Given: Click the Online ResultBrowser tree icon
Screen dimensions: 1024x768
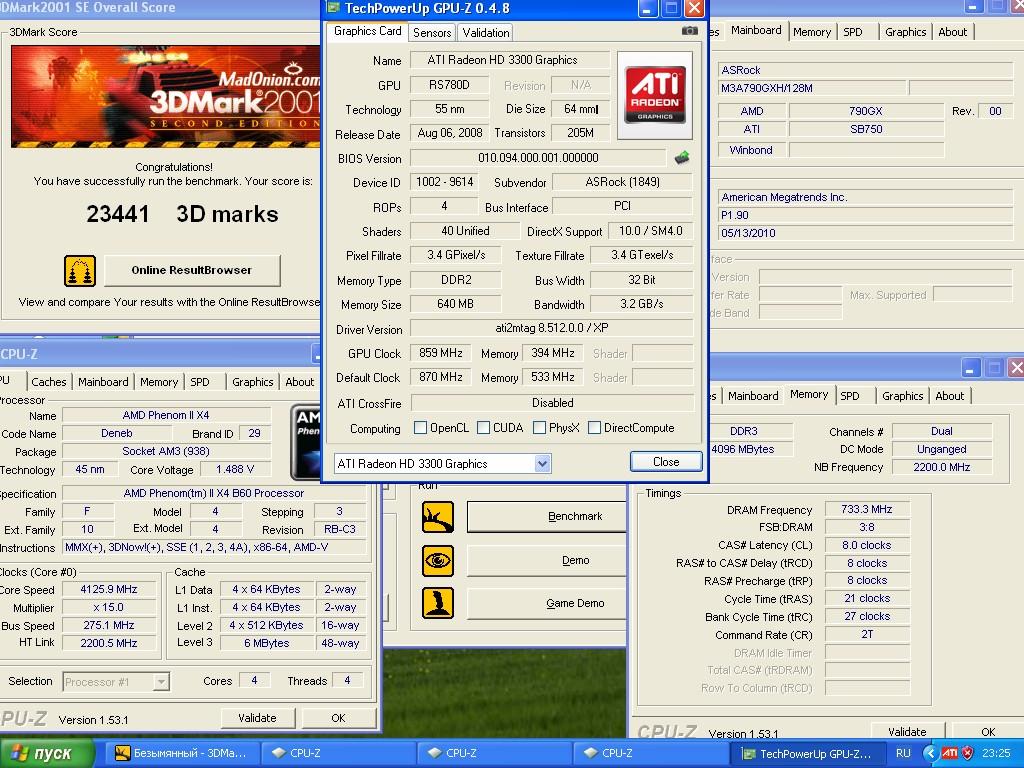Looking at the screenshot, I should (80, 270).
